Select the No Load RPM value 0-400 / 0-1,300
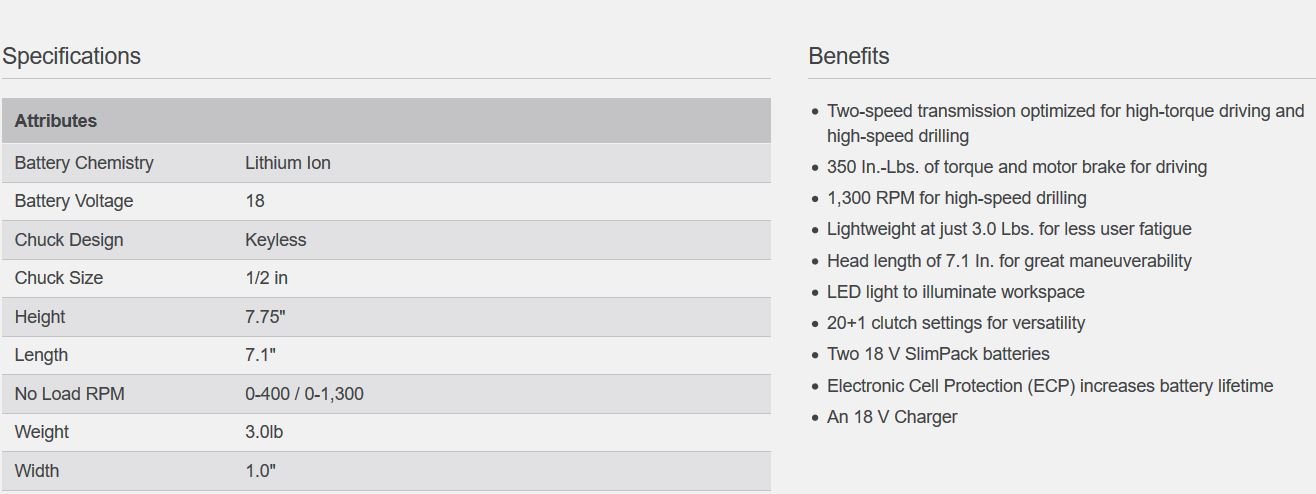The width and height of the screenshot is (1316, 494). pyautogui.click(x=305, y=394)
